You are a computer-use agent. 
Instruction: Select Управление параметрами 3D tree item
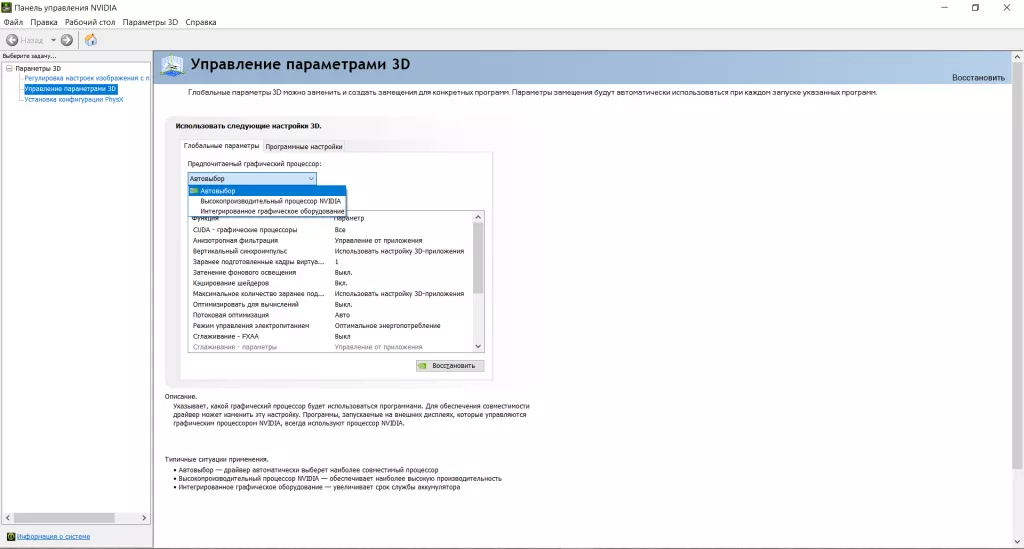point(71,89)
